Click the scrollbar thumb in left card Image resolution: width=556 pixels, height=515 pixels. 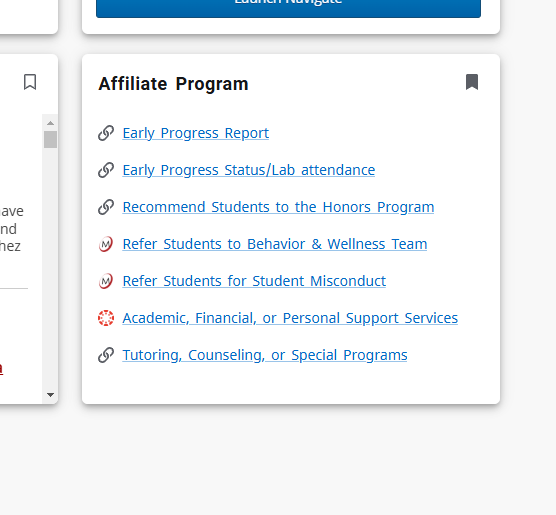pos(50,139)
